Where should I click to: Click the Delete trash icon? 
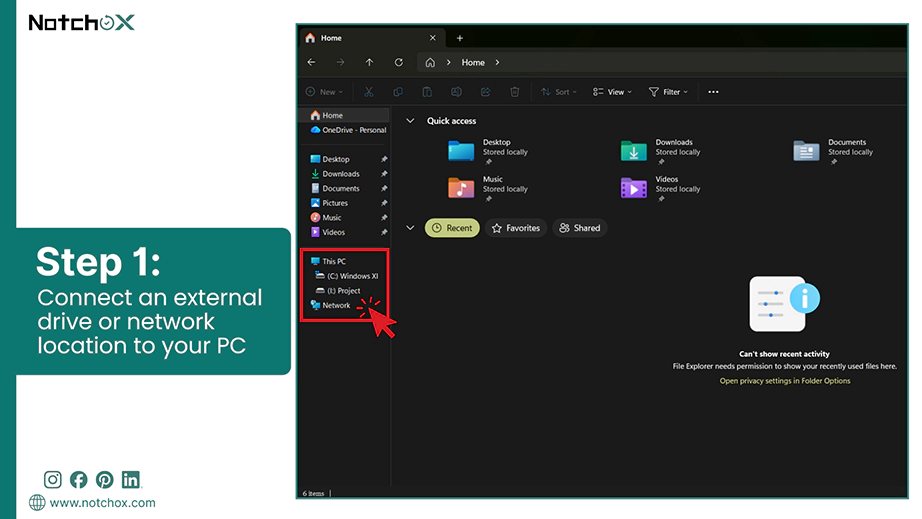point(515,92)
